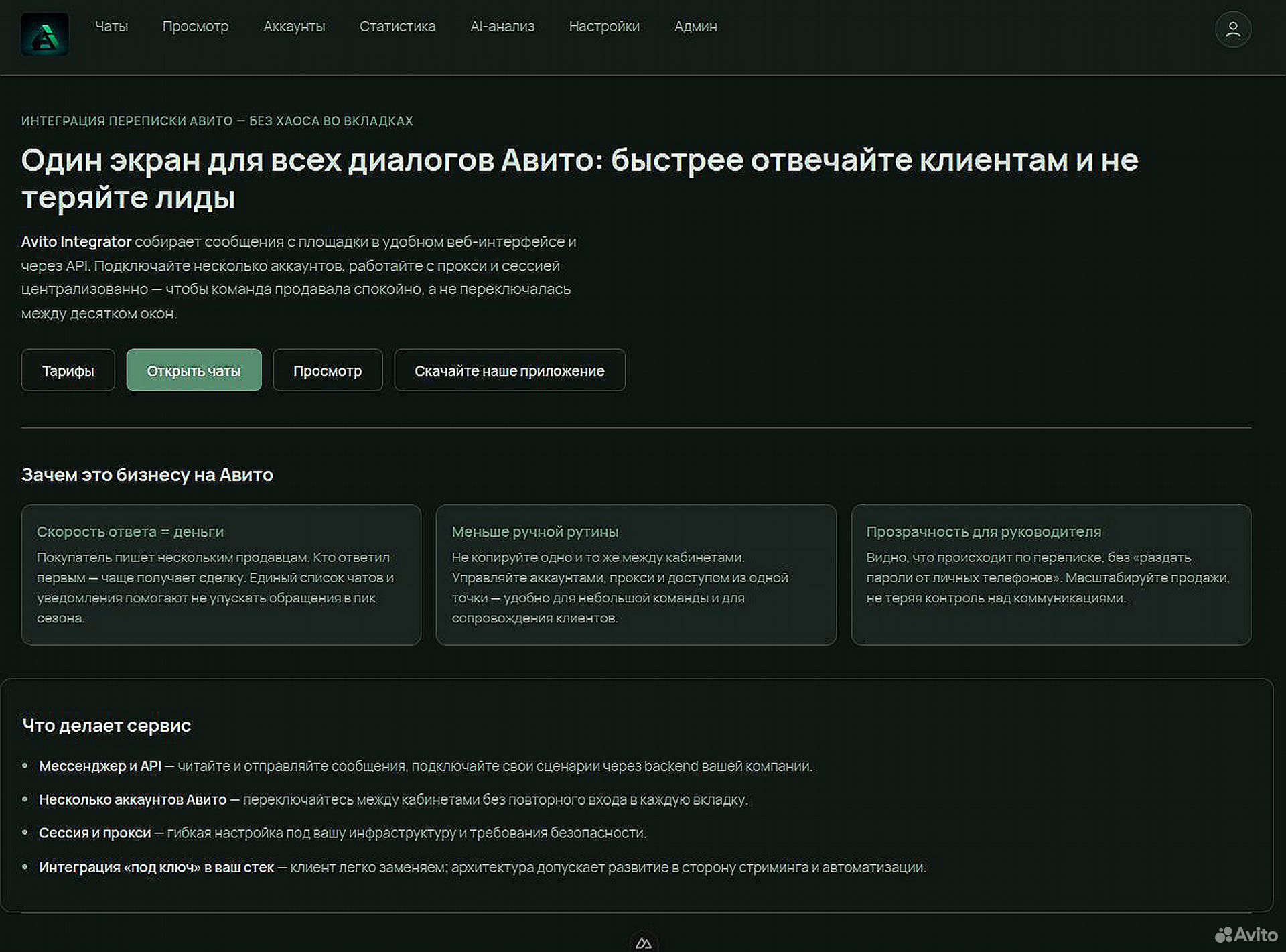This screenshot has width=1286, height=952.
Task: Open the Чаты menu item
Action: click(x=111, y=27)
